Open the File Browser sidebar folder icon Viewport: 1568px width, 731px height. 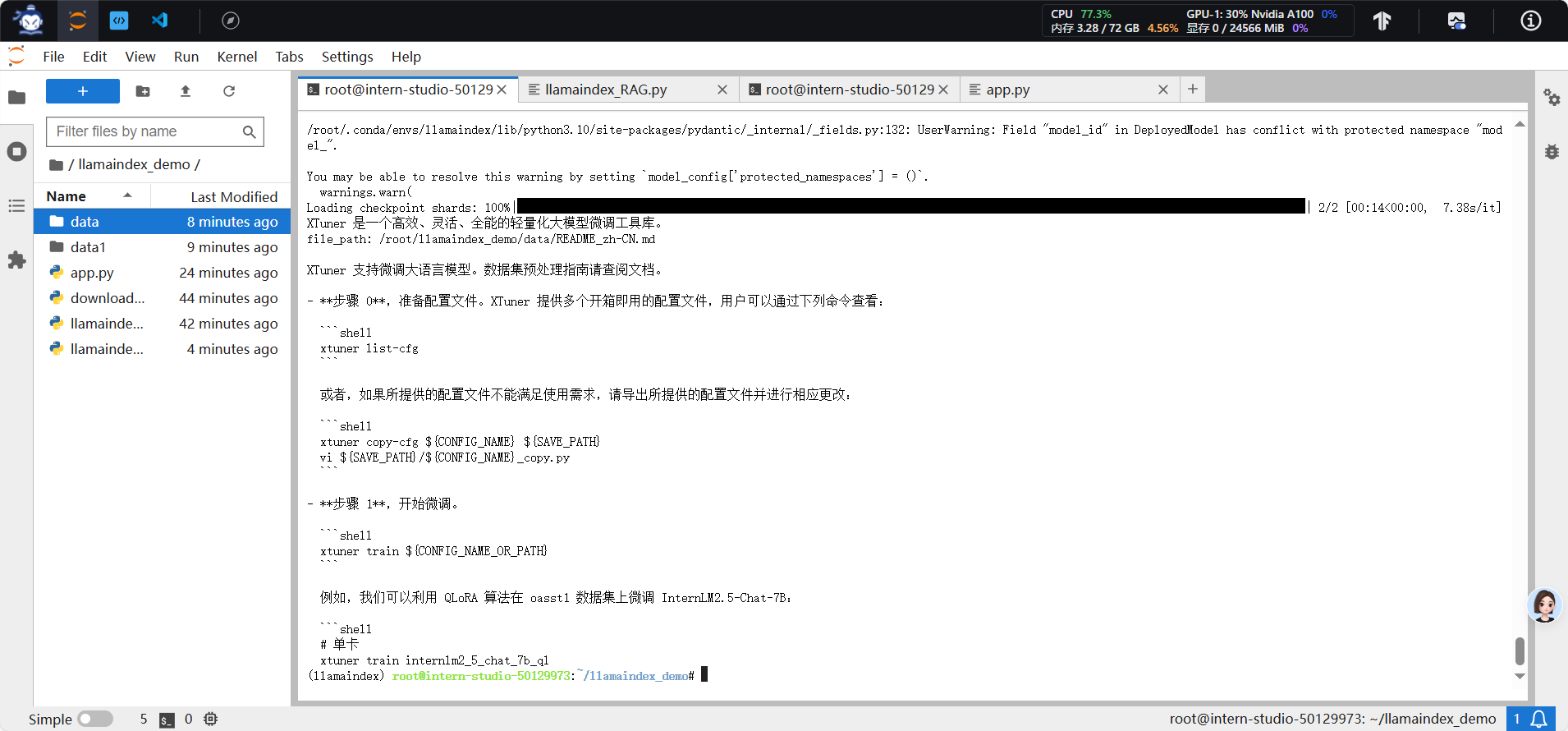pyautogui.click(x=16, y=98)
